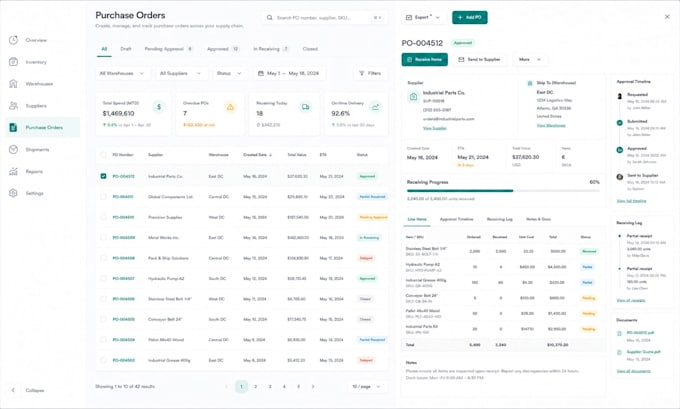Sort table by Created Date column
Image resolution: width=680 pixels, height=409 pixels.
point(257,155)
